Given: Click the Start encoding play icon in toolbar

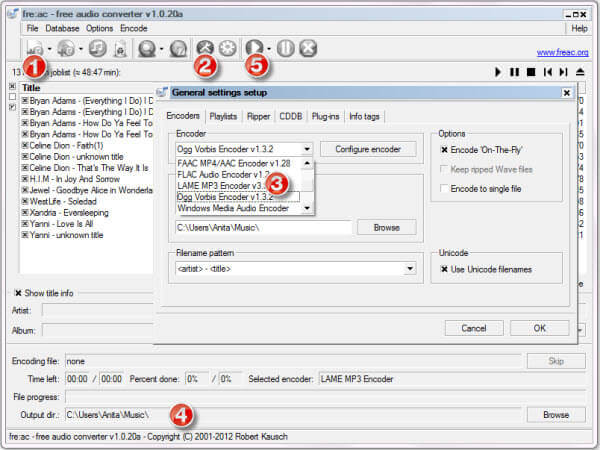Looking at the screenshot, I should click(x=256, y=48).
